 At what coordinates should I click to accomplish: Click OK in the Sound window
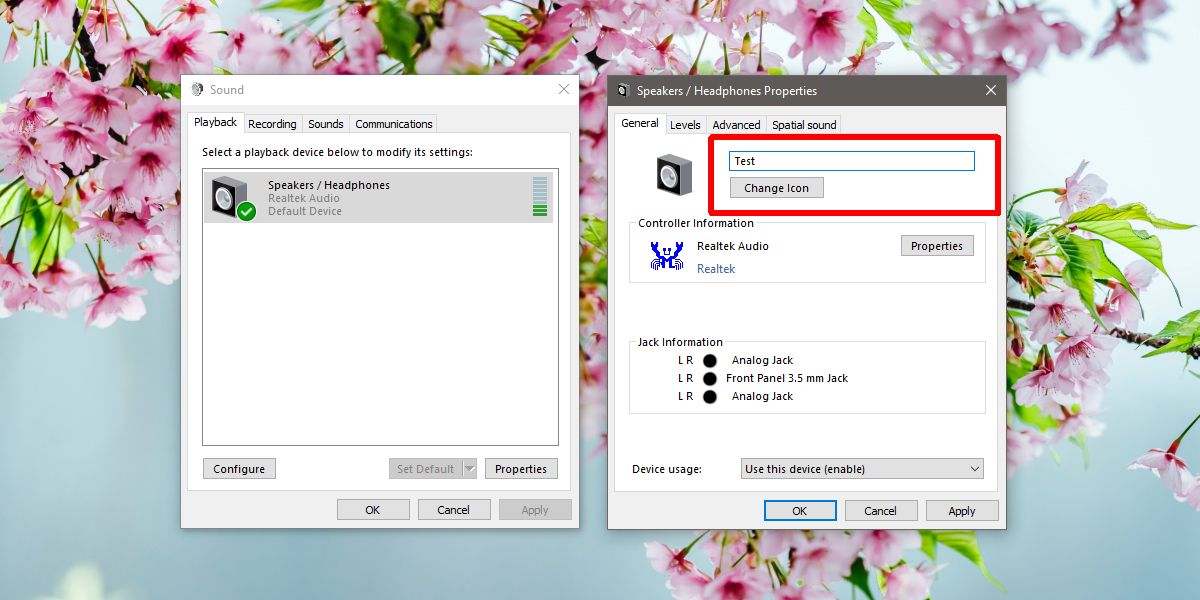373,510
